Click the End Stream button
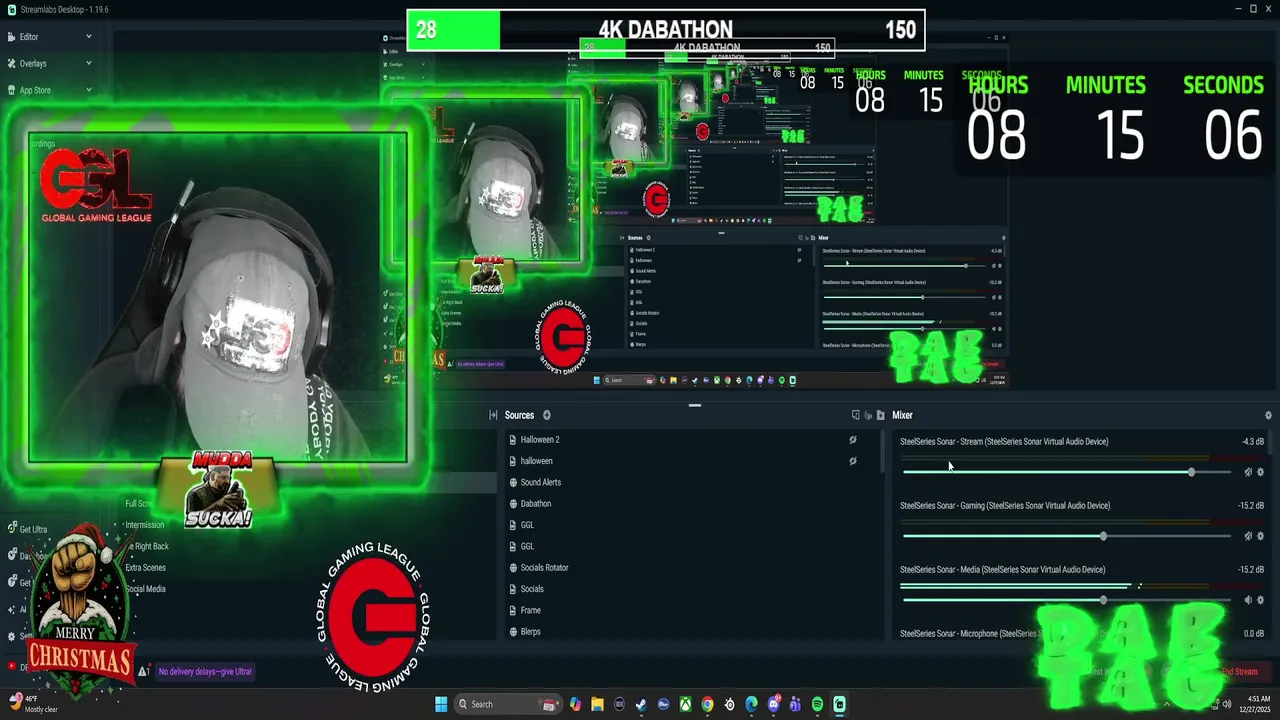 click(x=1238, y=672)
